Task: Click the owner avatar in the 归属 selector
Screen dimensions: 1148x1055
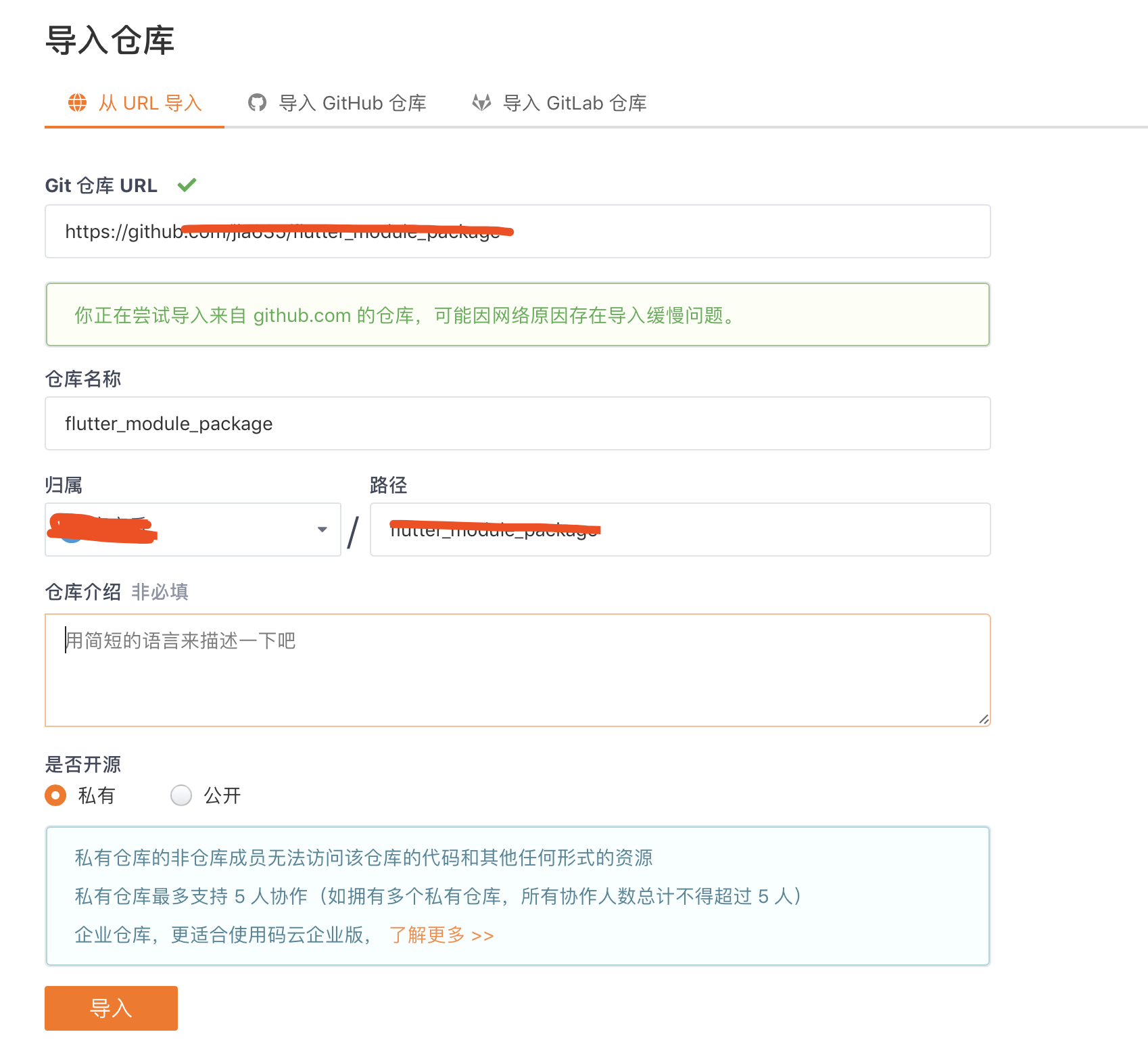Action: point(71,533)
